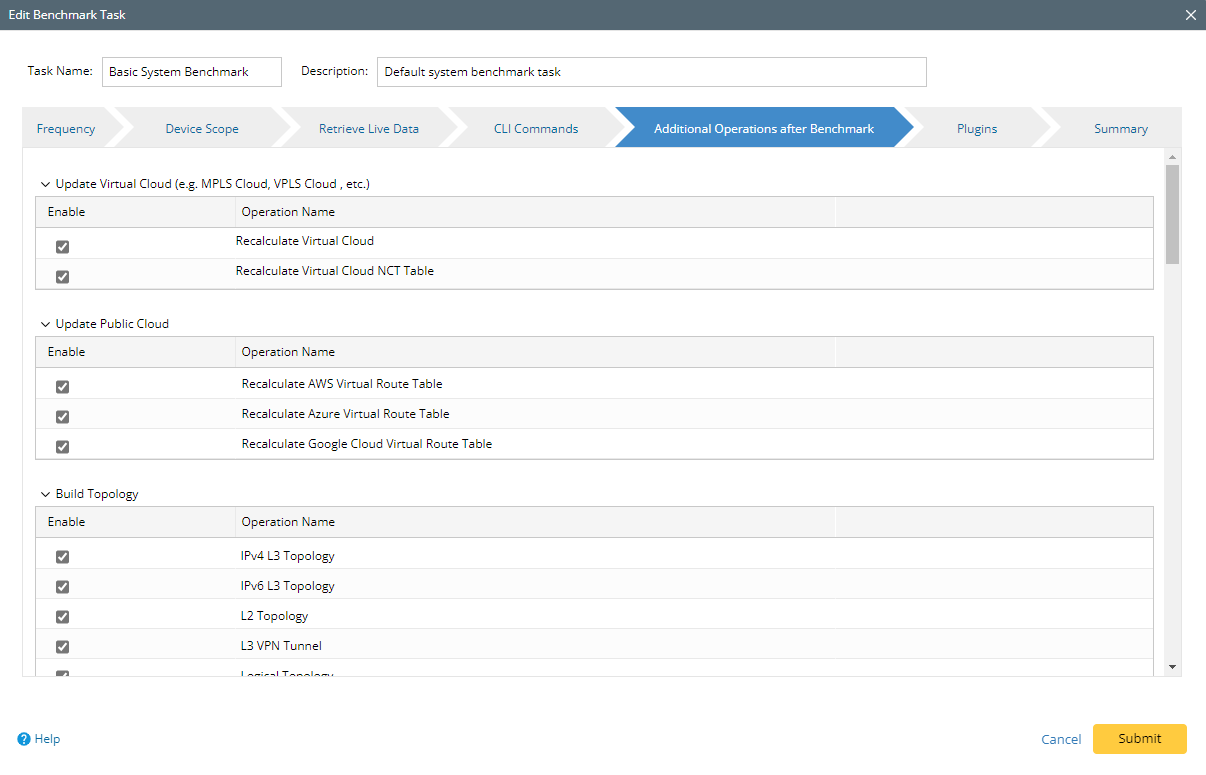Collapse the Update Public Cloud section
1206x775 pixels.
pyautogui.click(x=45, y=324)
